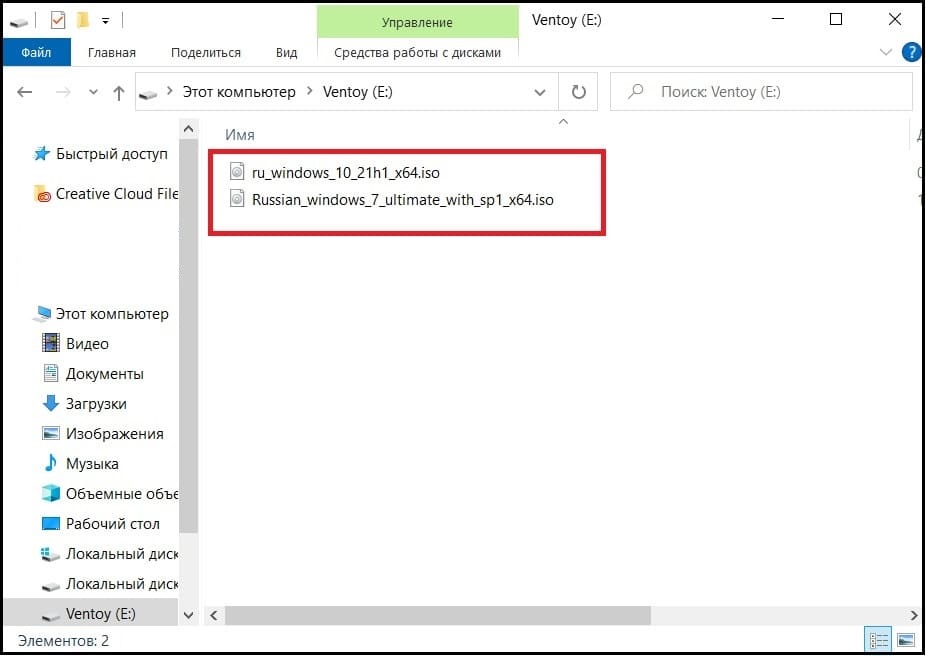Click the New folder icon in title bar
This screenshot has width=926, height=656.
point(82,21)
